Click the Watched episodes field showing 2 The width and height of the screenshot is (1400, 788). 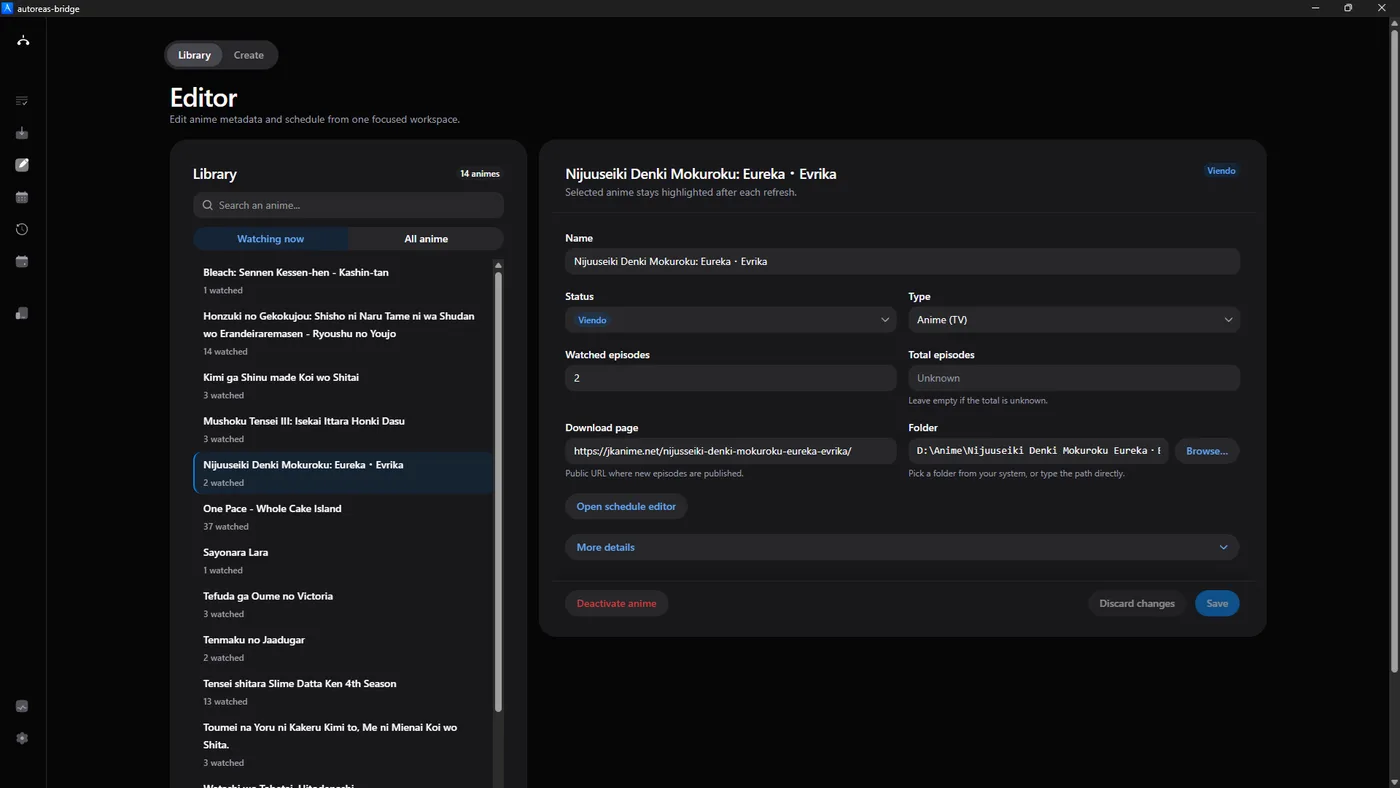[730, 378]
